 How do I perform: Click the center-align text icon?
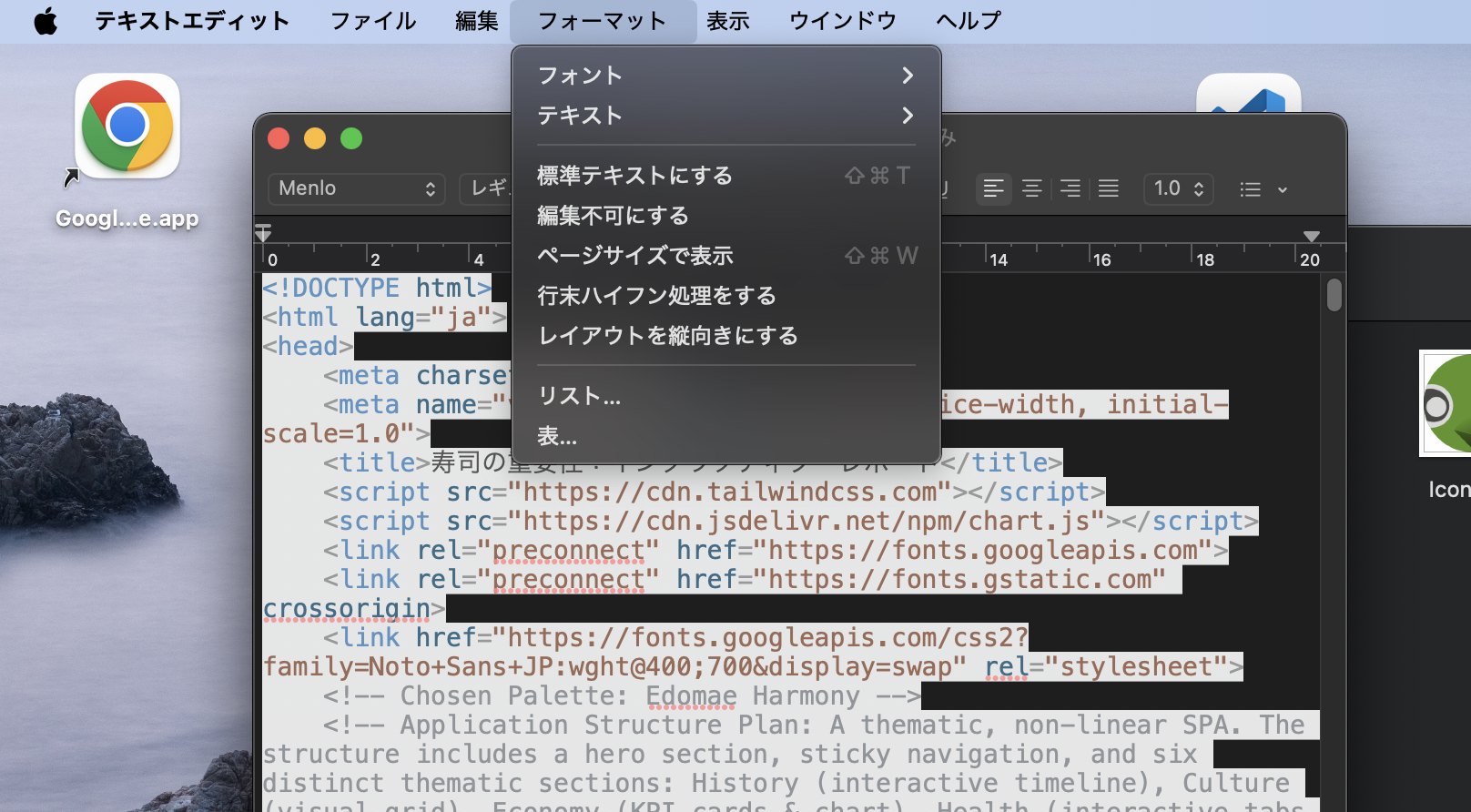(1031, 188)
